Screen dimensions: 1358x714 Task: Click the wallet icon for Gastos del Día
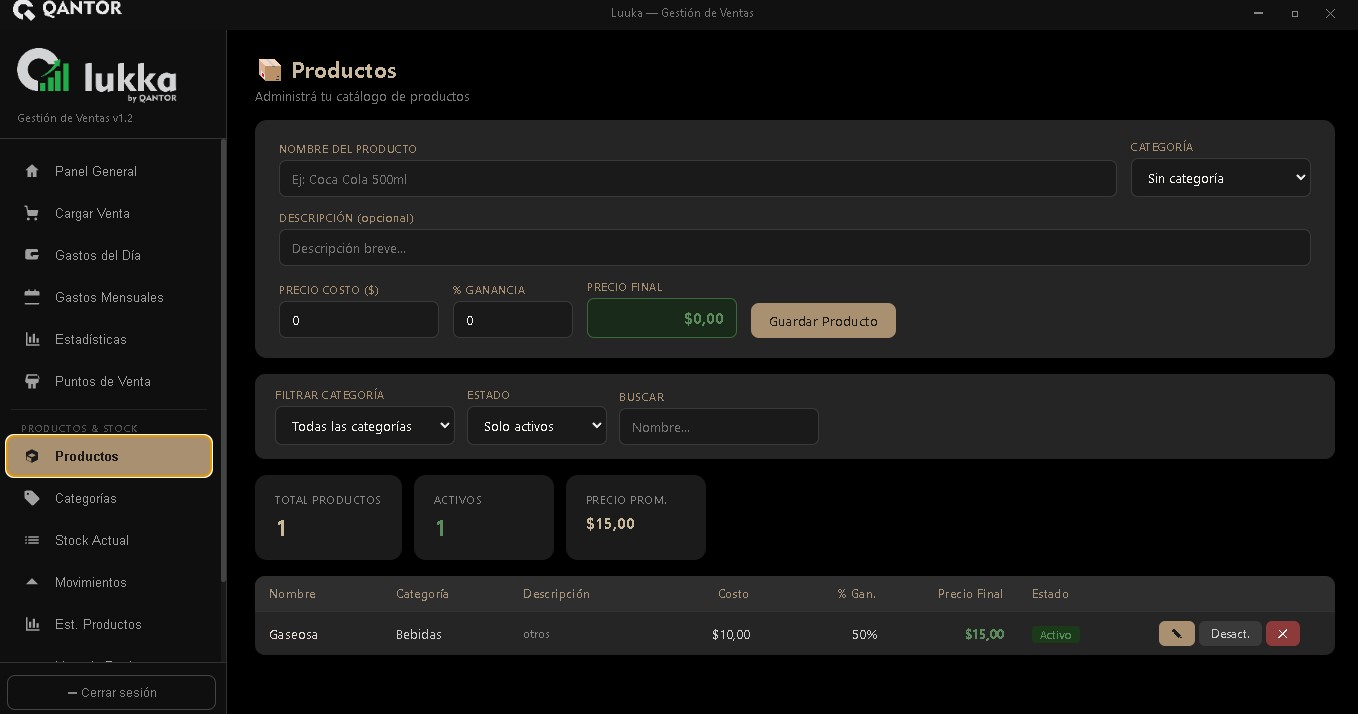tap(32, 255)
